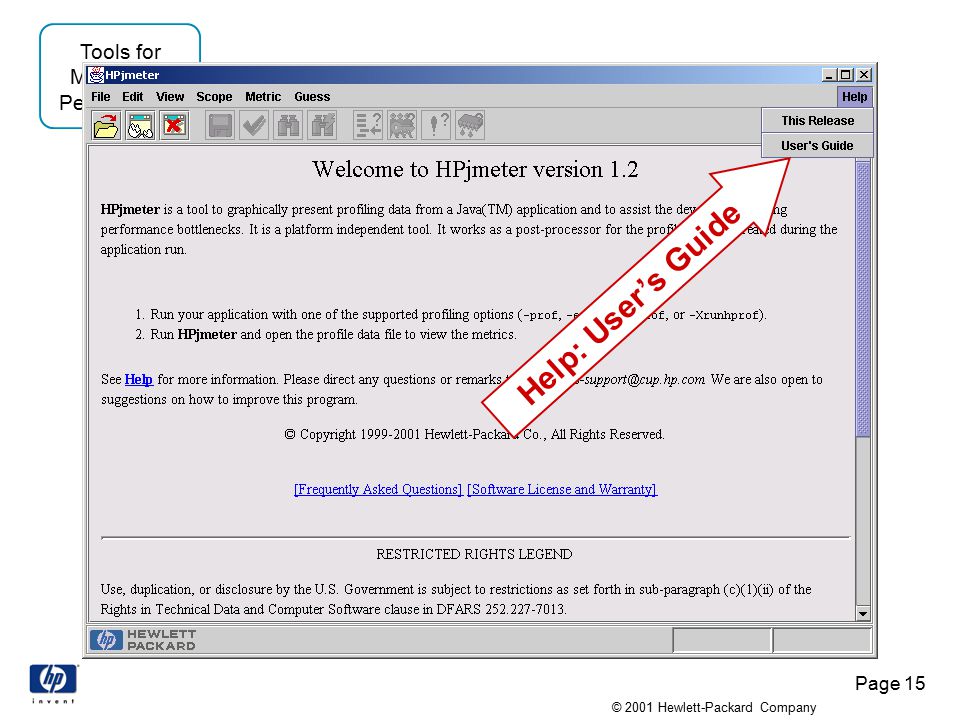The height and width of the screenshot is (720, 960).
Task: Click the binoculars find icon
Action: [288, 126]
